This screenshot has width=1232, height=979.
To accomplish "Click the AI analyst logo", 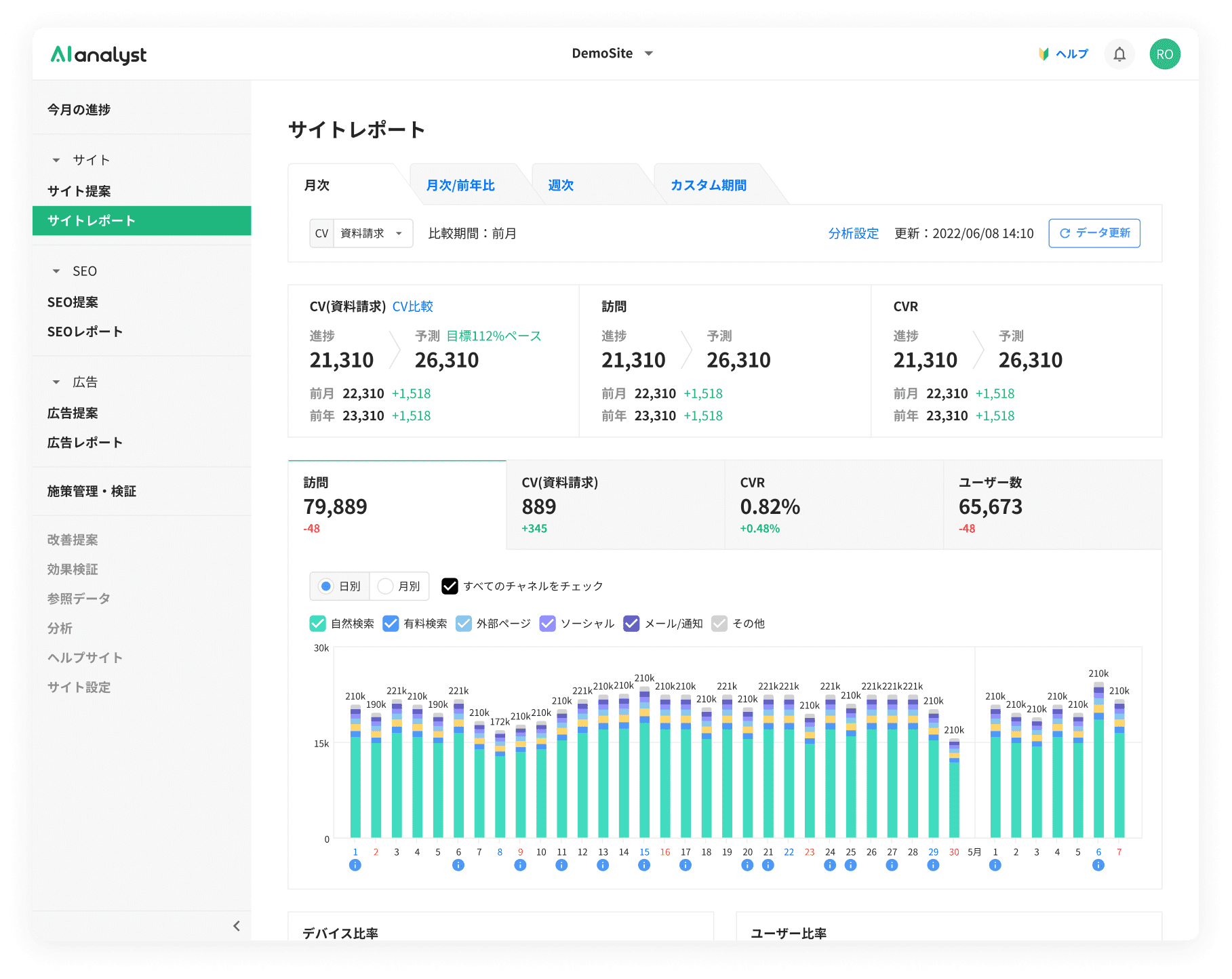I will point(99,54).
